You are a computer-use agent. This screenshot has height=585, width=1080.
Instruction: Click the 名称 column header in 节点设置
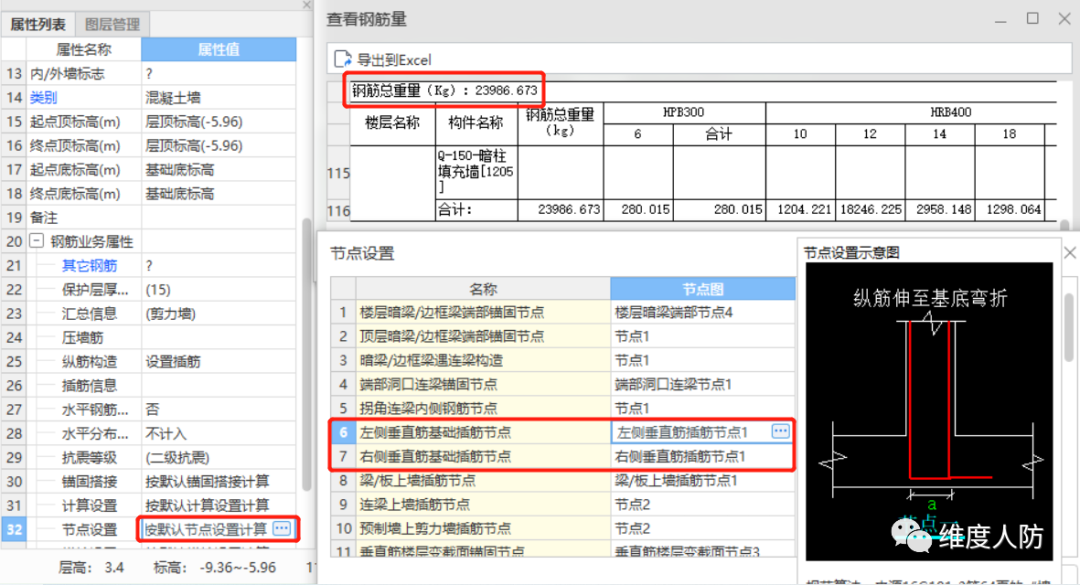[483, 289]
